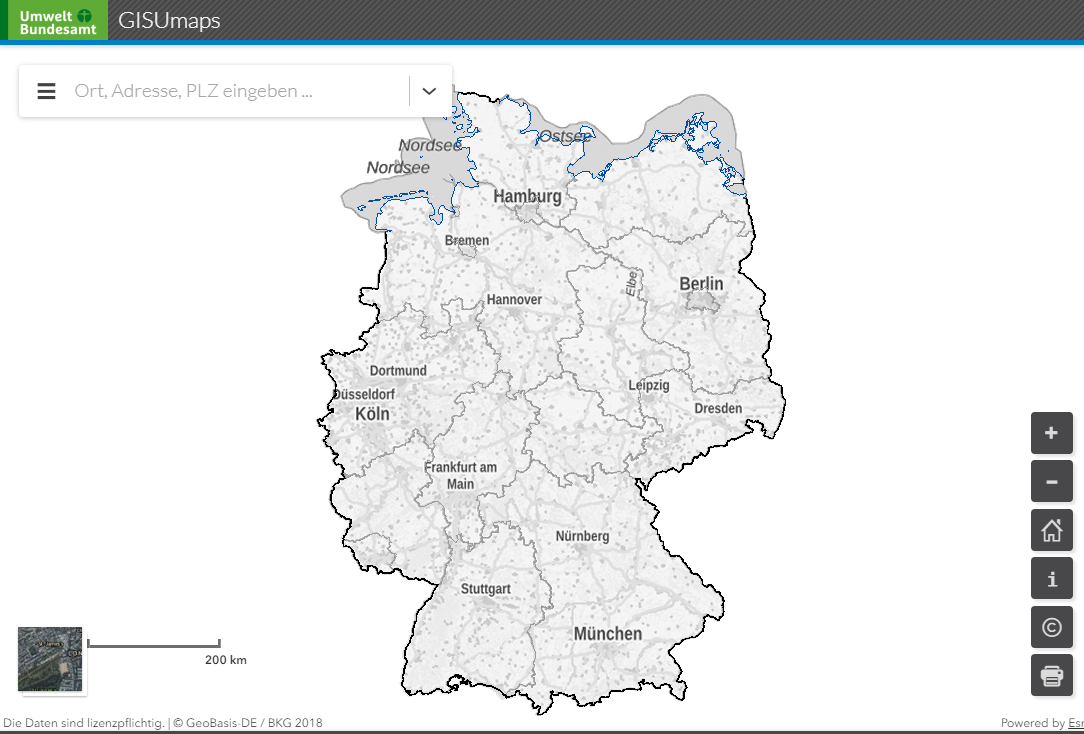Click Berlin on the map
Viewport: 1084px width, 734px height.
[701, 284]
